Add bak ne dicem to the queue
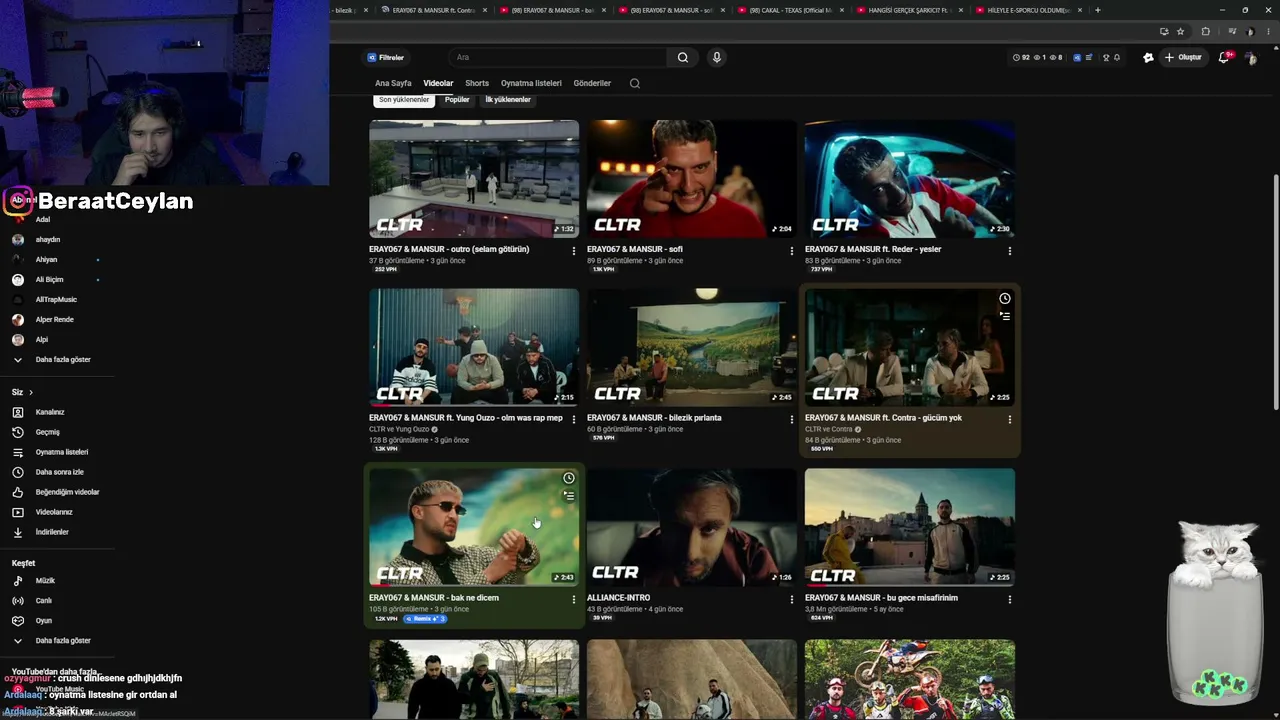 569,496
